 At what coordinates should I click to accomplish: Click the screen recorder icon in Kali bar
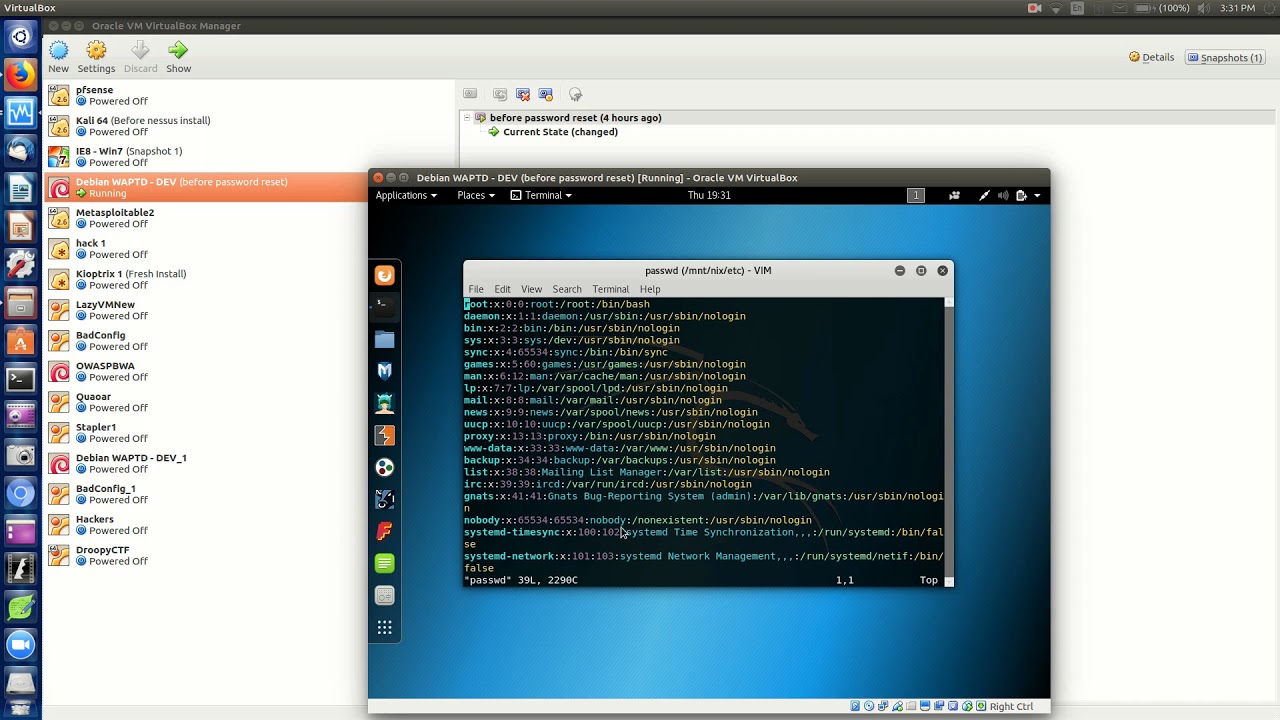pyautogui.click(x=954, y=195)
